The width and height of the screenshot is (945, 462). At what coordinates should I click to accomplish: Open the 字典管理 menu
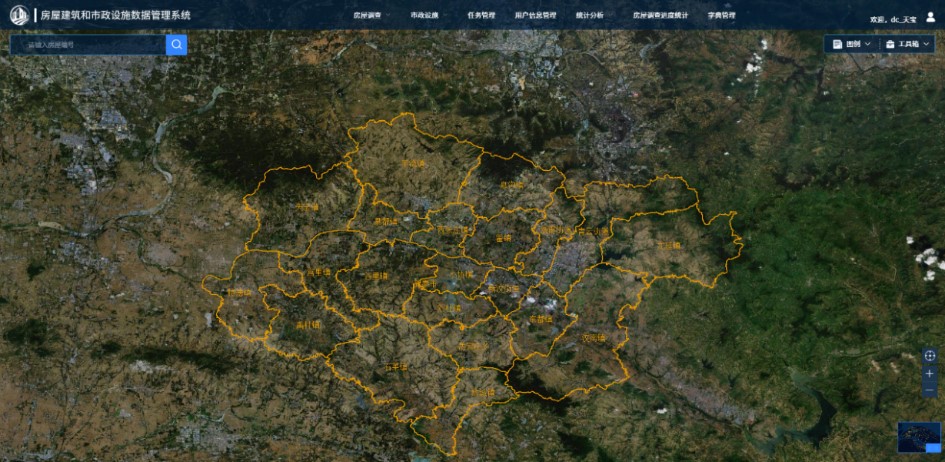click(721, 16)
